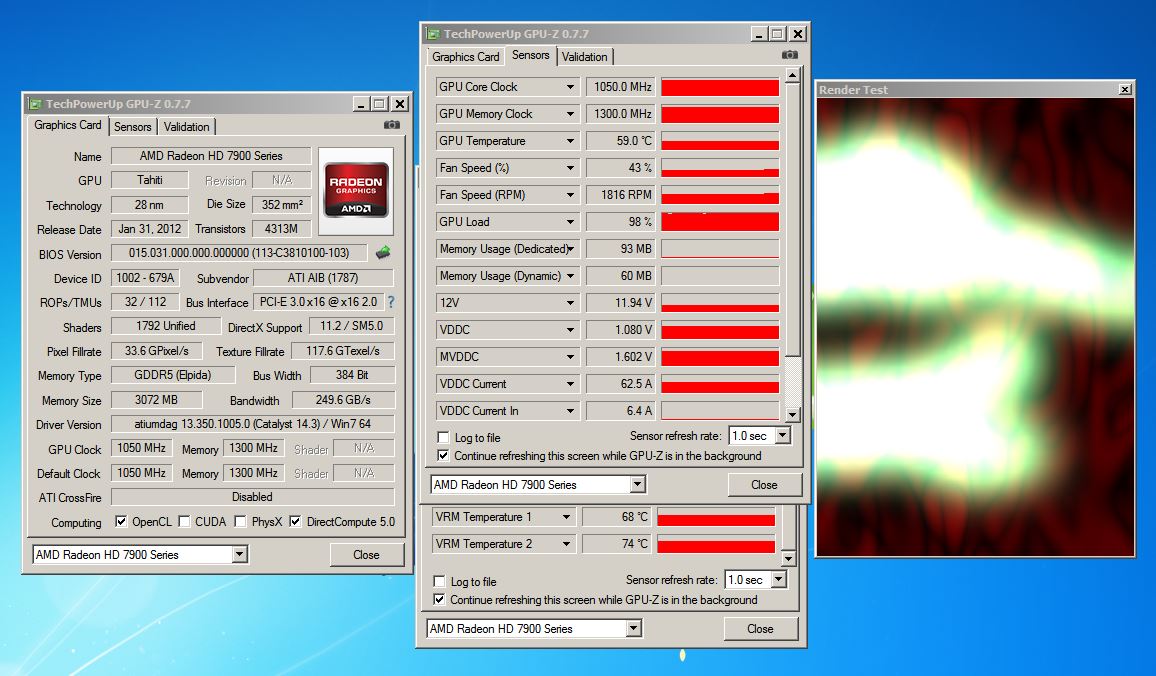Screen dimensions: 1156x676
Task: Toggle the OpenCL checkbox
Action: (121, 521)
